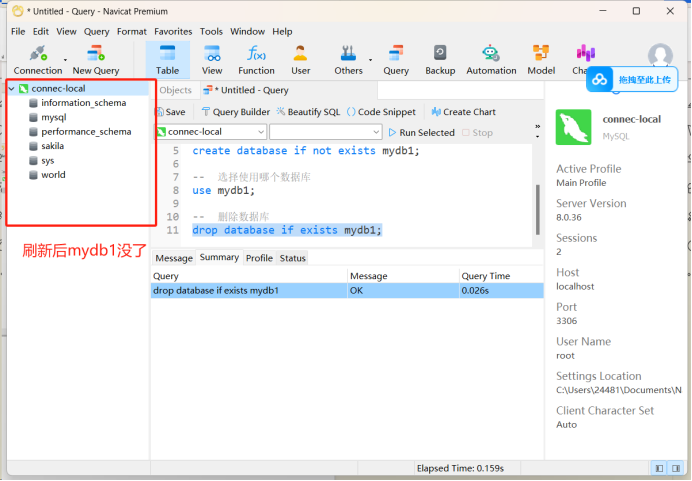Switch to the Profile result tab

259,258
